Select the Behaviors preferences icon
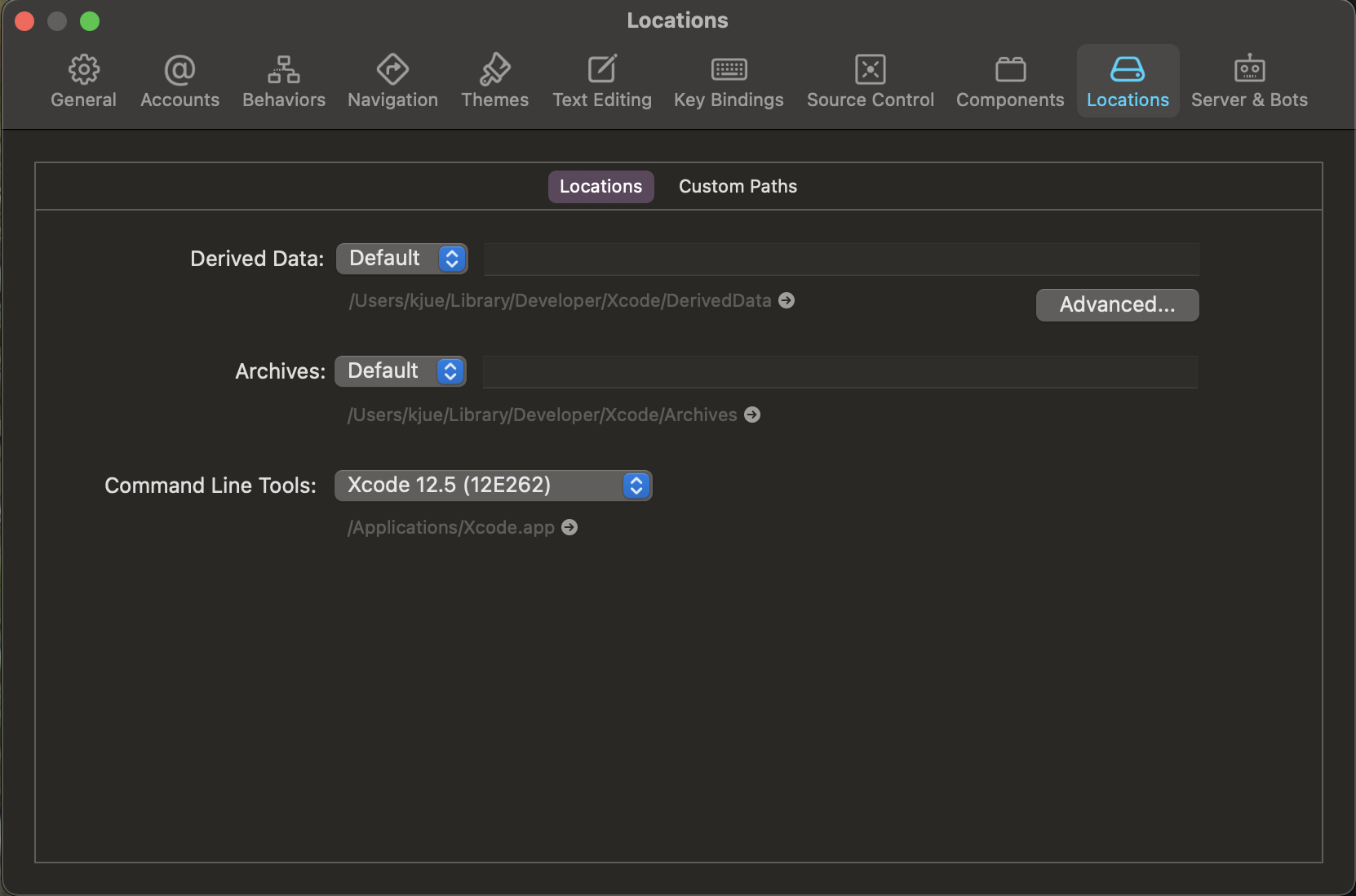 (283, 79)
